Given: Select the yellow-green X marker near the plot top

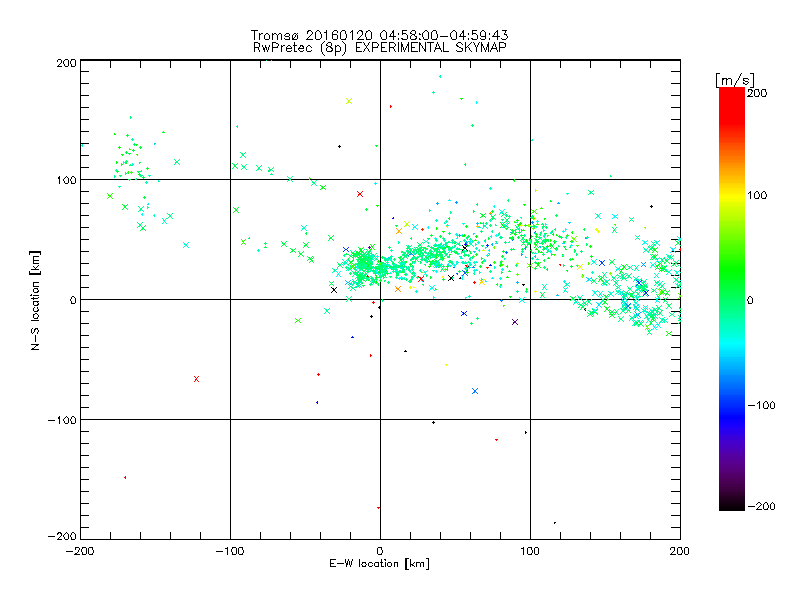Looking at the screenshot, I should [349, 101].
